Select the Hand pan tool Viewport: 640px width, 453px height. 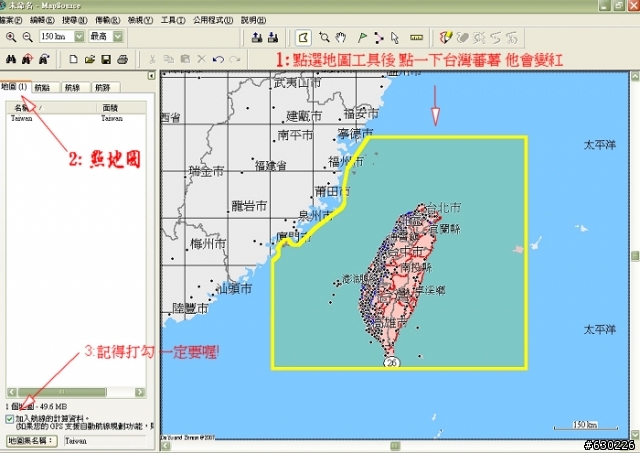tap(341, 38)
